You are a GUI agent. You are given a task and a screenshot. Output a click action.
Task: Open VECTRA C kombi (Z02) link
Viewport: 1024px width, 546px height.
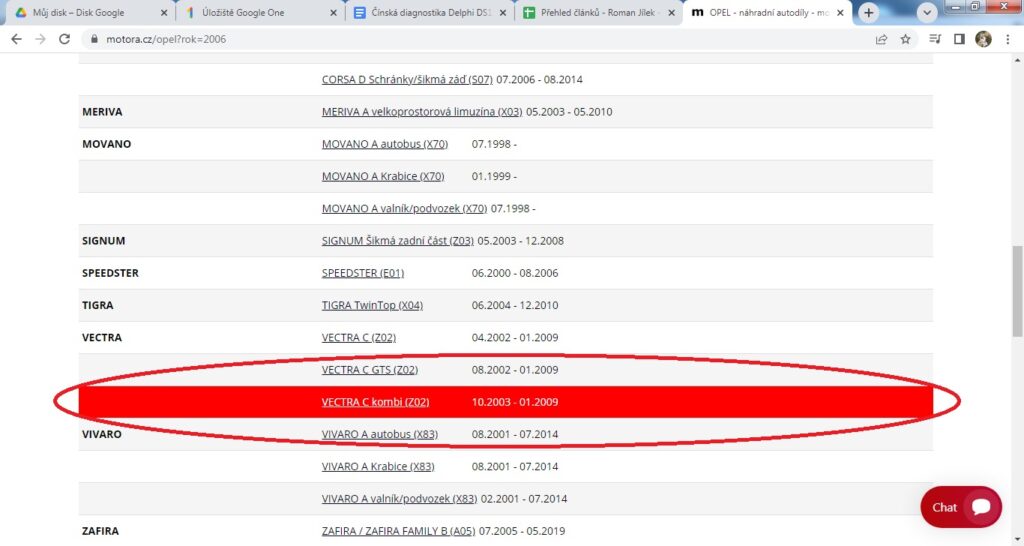click(376, 402)
